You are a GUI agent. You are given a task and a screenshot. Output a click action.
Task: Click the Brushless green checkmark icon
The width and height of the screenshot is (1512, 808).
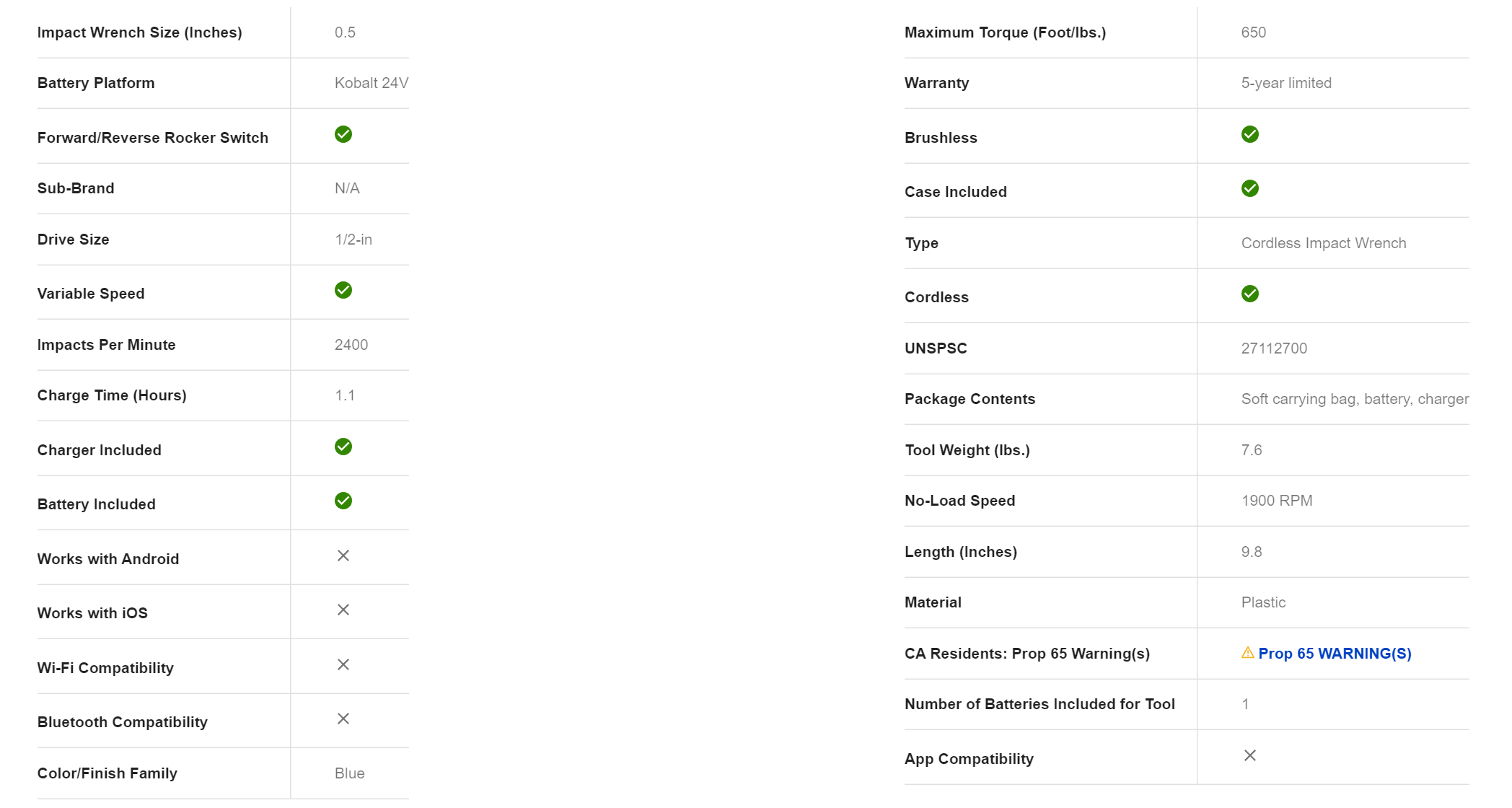tap(1250, 134)
